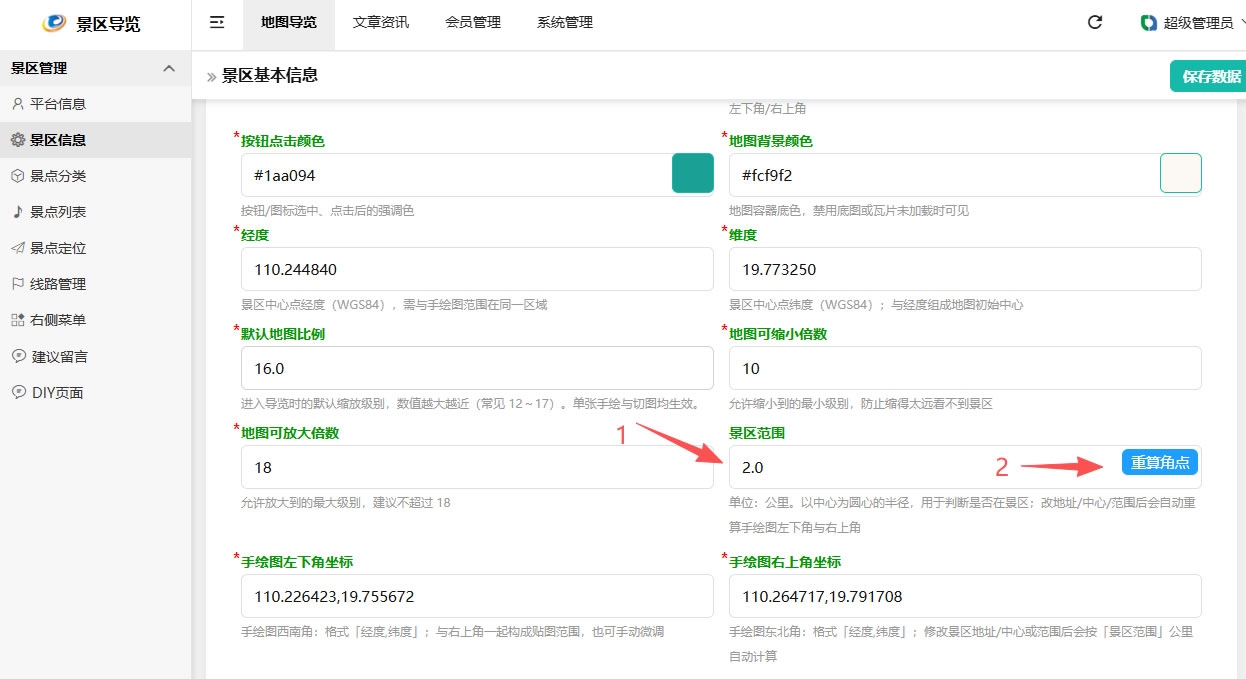The width and height of the screenshot is (1246, 679).
Task: Click the 默认地图比例 input field
Action: tap(477, 368)
